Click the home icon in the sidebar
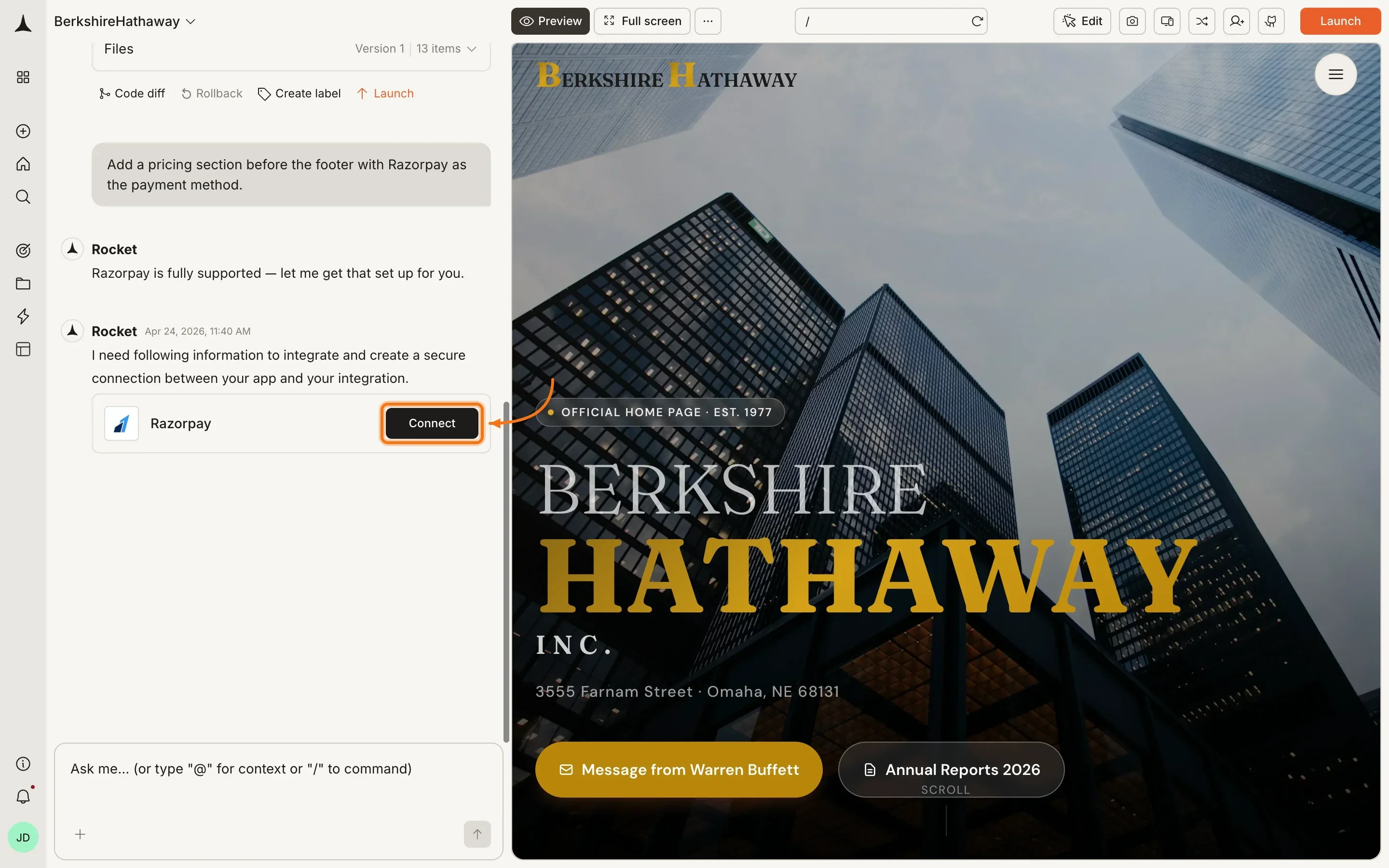The image size is (1389, 868). click(23, 163)
